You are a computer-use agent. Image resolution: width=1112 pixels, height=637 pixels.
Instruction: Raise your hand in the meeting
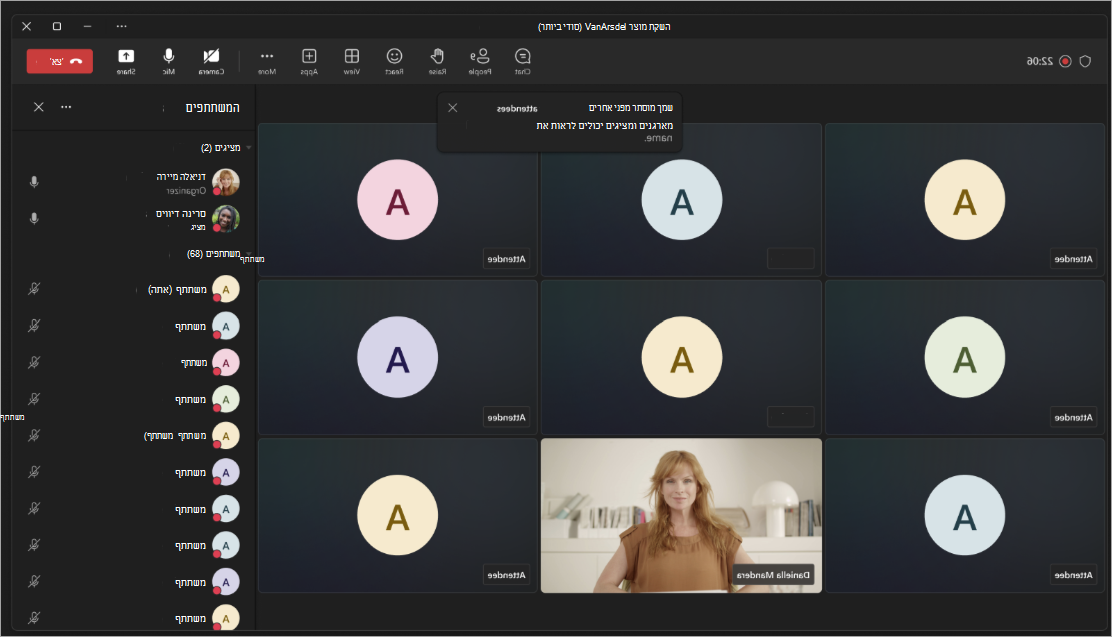tap(438, 61)
